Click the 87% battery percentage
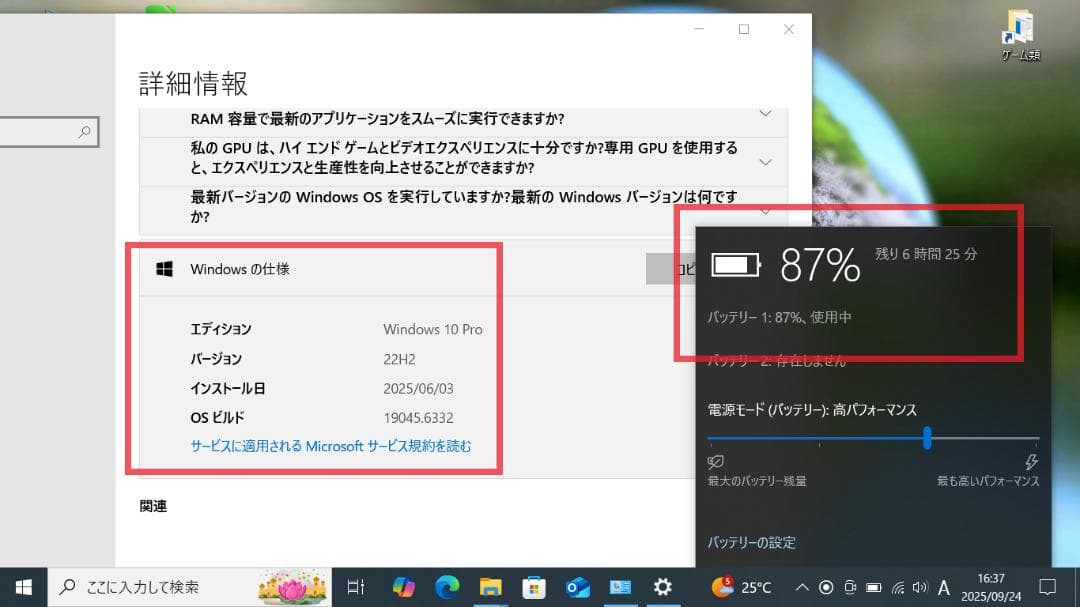Viewport: 1080px width, 607px height. [x=820, y=265]
